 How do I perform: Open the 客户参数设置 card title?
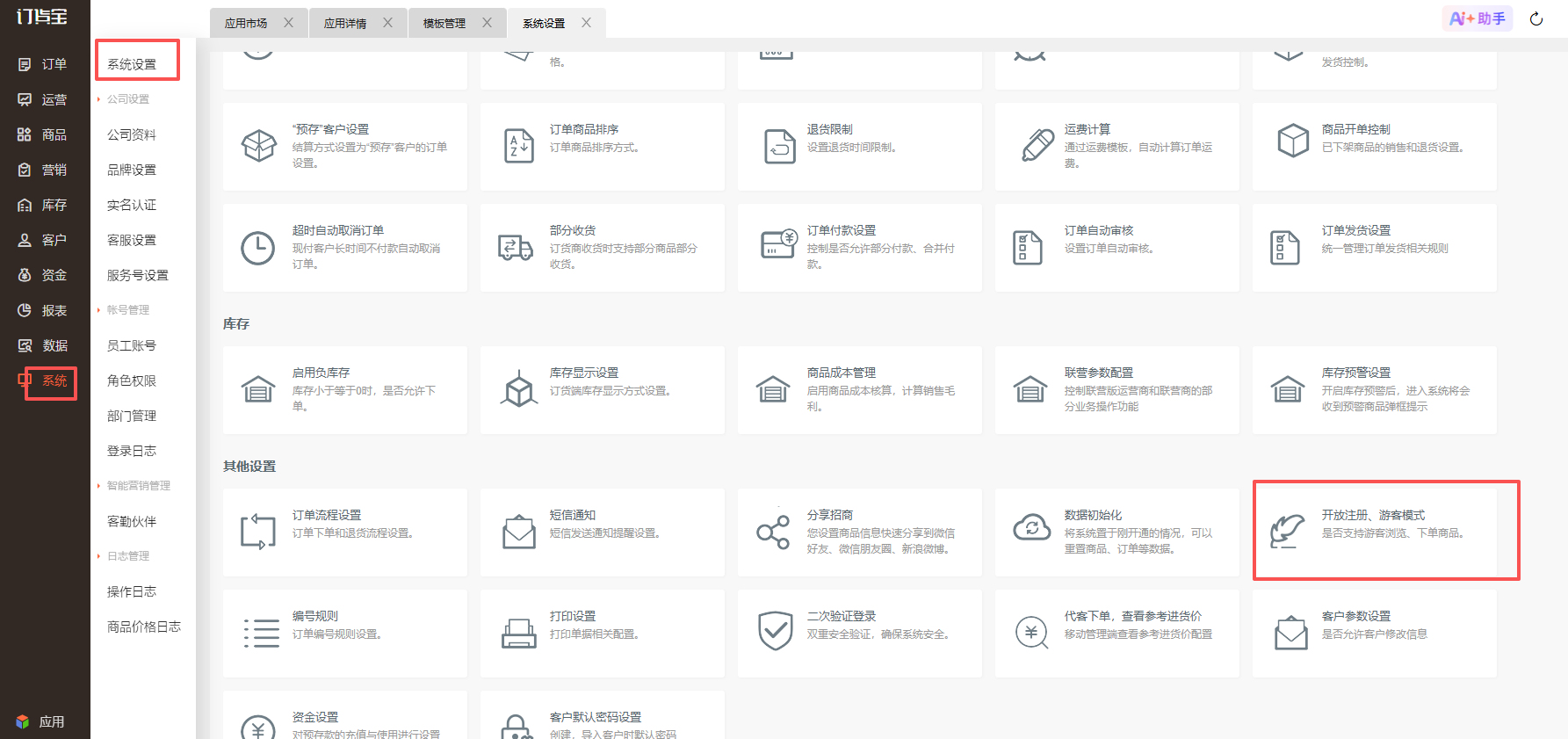pos(1356,616)
